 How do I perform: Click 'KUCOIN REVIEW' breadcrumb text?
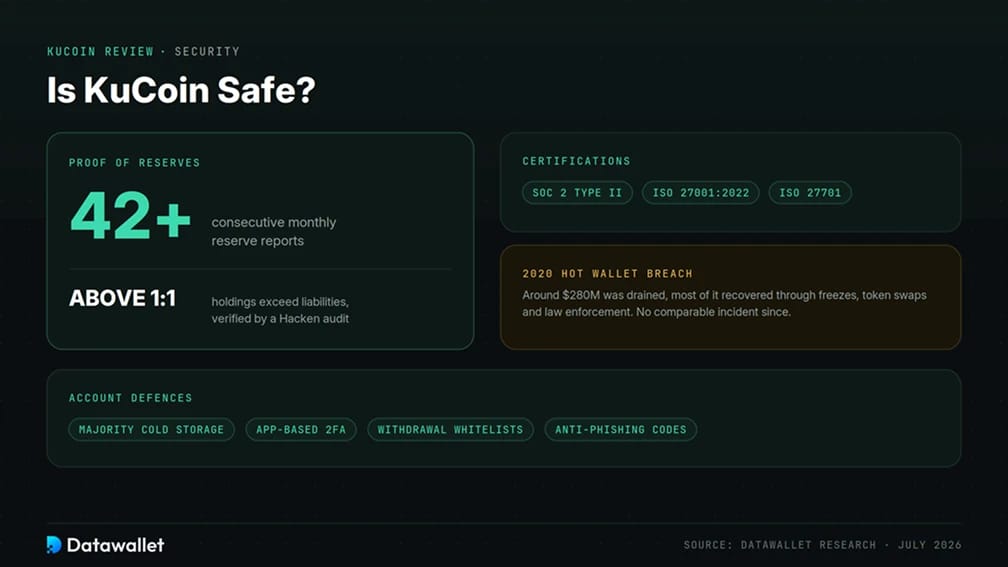(x=100, y=51)
